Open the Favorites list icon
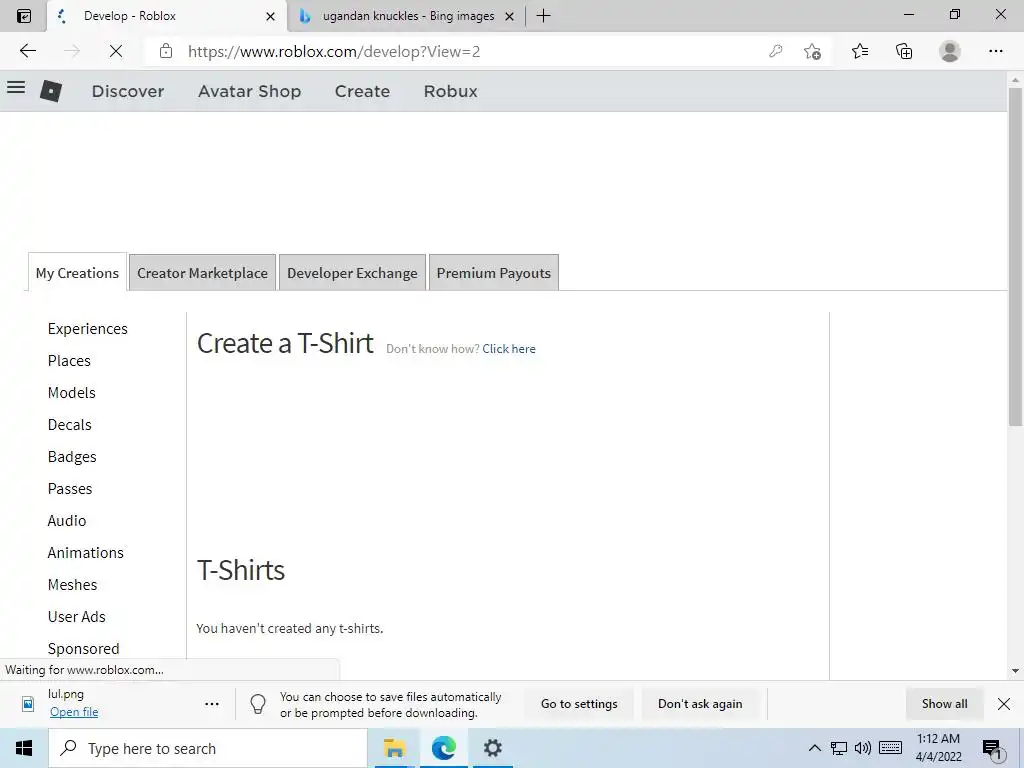1024x768 pixels. pyautogui.click(x=860, y=51)
